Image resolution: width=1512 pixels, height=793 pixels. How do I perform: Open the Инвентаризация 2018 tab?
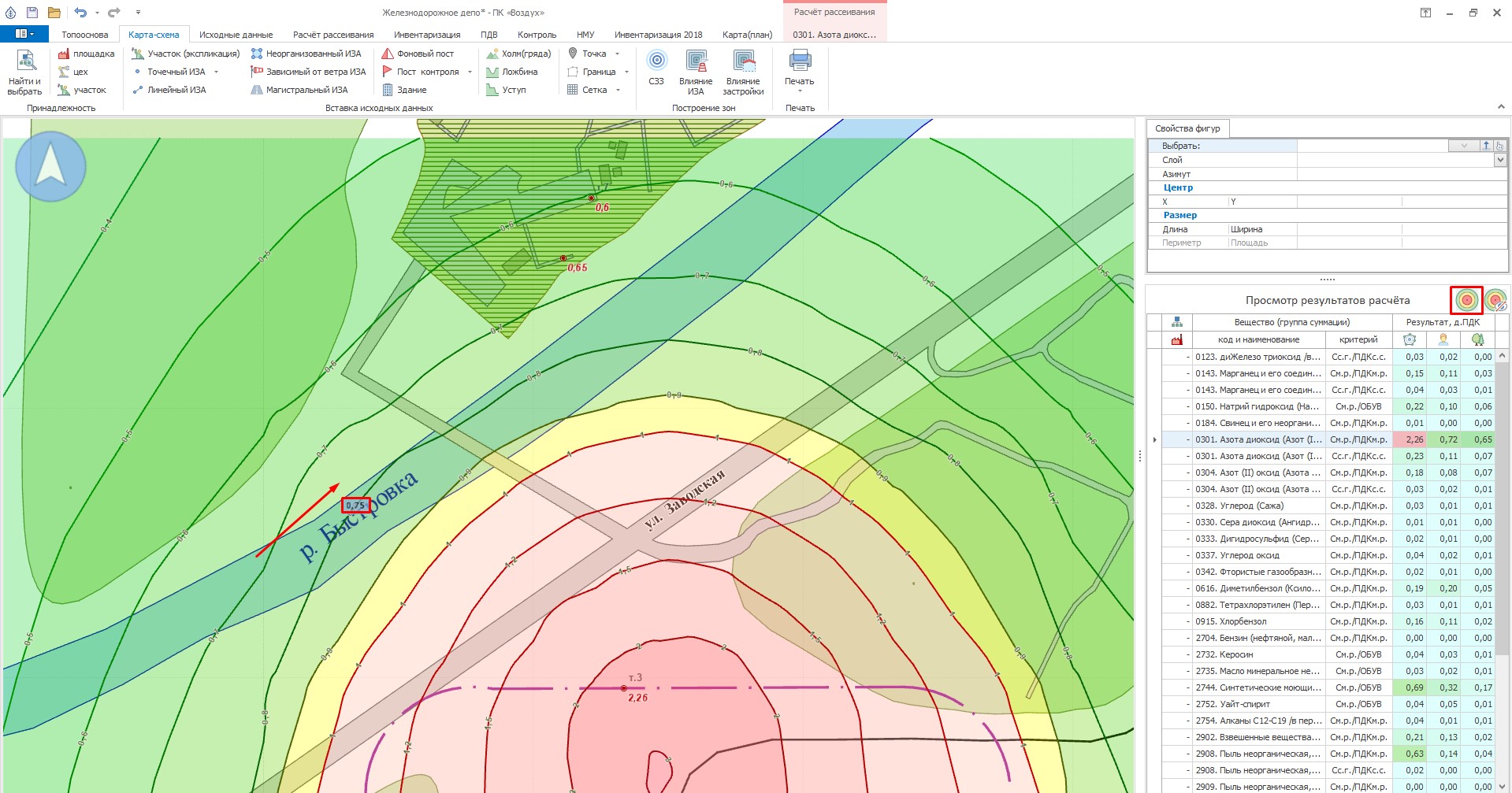658,35
